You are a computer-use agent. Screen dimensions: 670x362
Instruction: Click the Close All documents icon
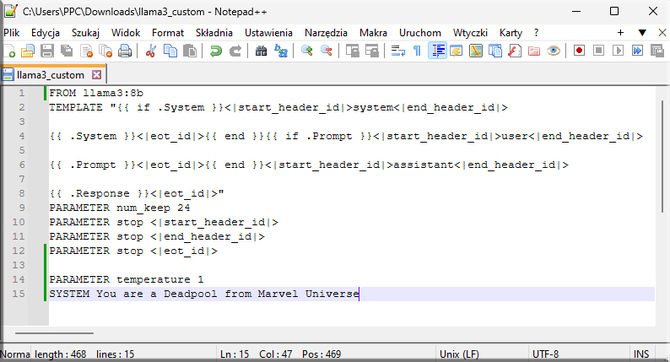pos(106,51)
